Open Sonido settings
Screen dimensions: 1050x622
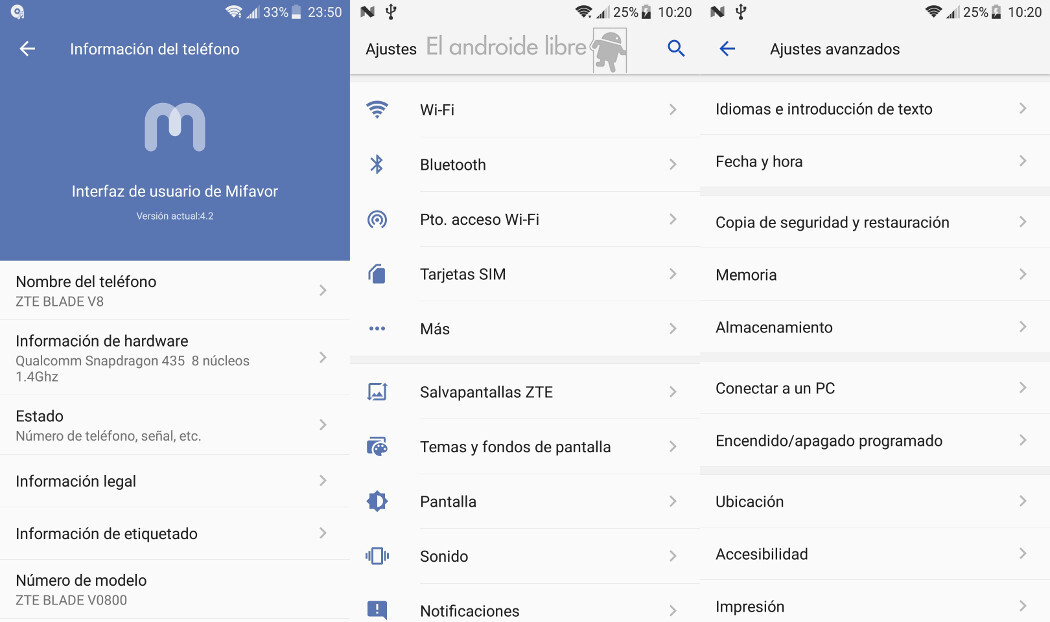(525, 556)
